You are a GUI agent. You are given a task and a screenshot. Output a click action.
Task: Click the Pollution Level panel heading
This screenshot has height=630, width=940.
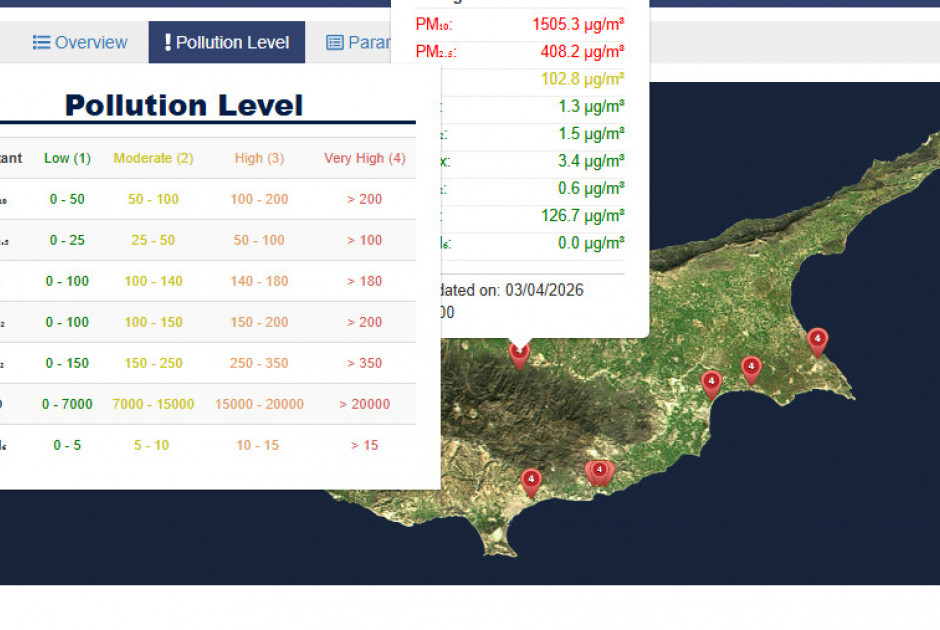184,105
